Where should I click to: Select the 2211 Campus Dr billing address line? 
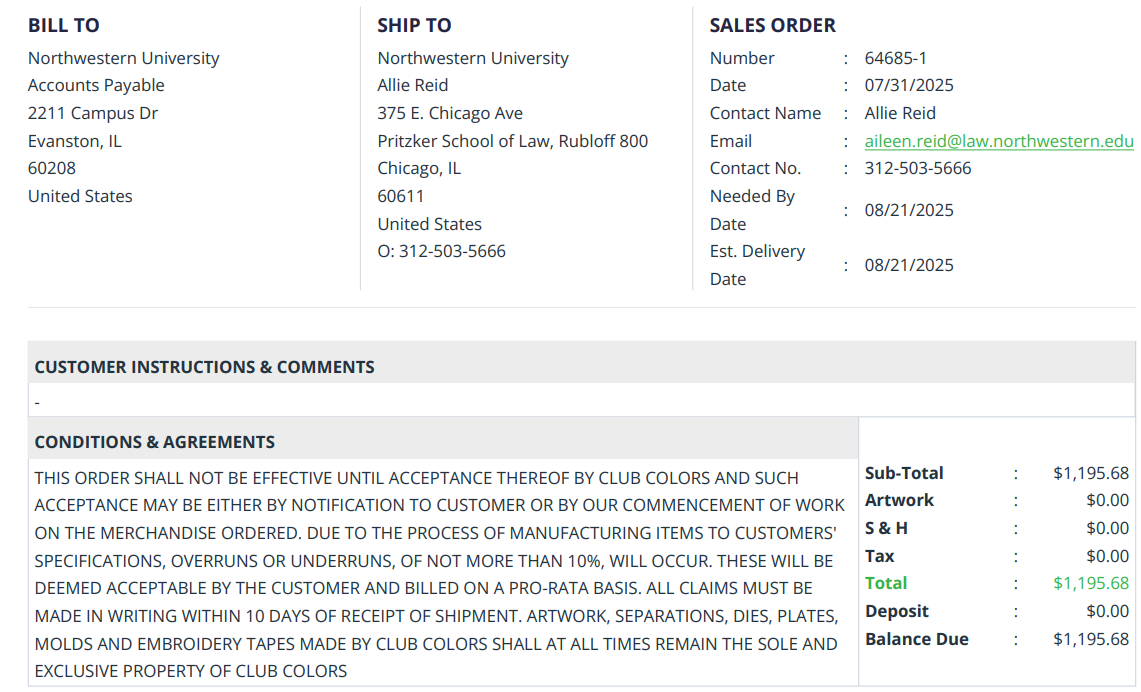point(93,113)
